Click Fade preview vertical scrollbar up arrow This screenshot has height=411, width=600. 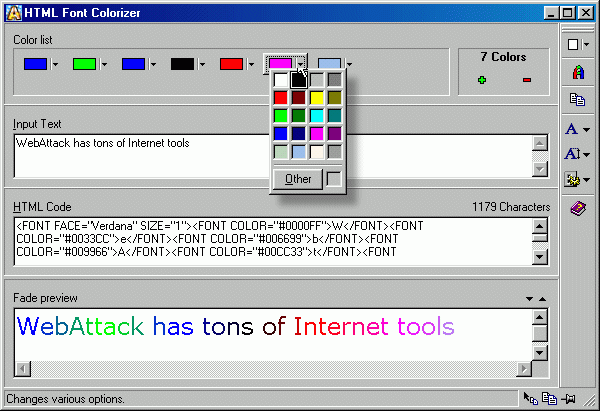pyautogui.click(x=540, y=317)
